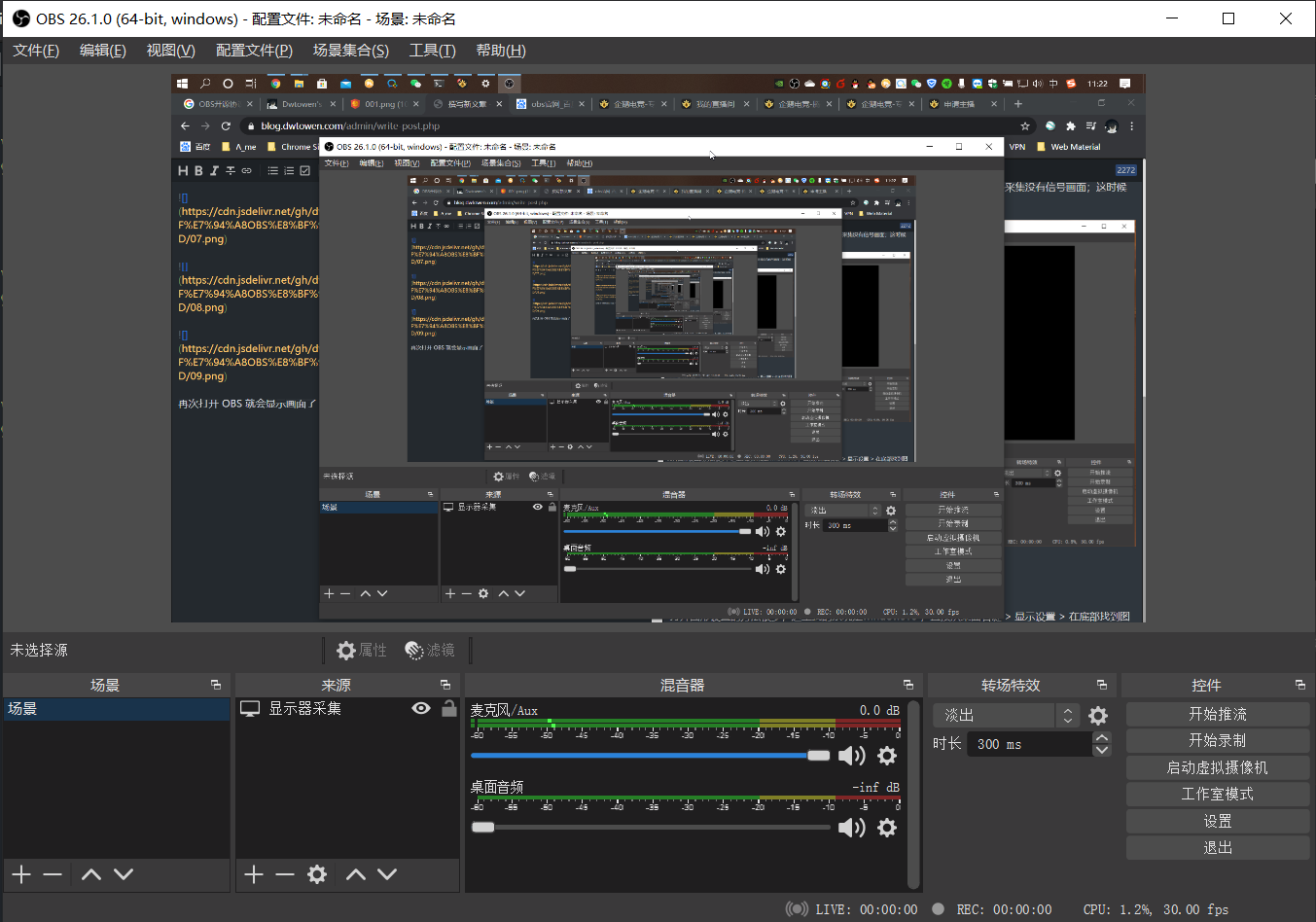Open source properties gear in 来源 toolbar
The image size is (1316, 922).
coord(317,874)
